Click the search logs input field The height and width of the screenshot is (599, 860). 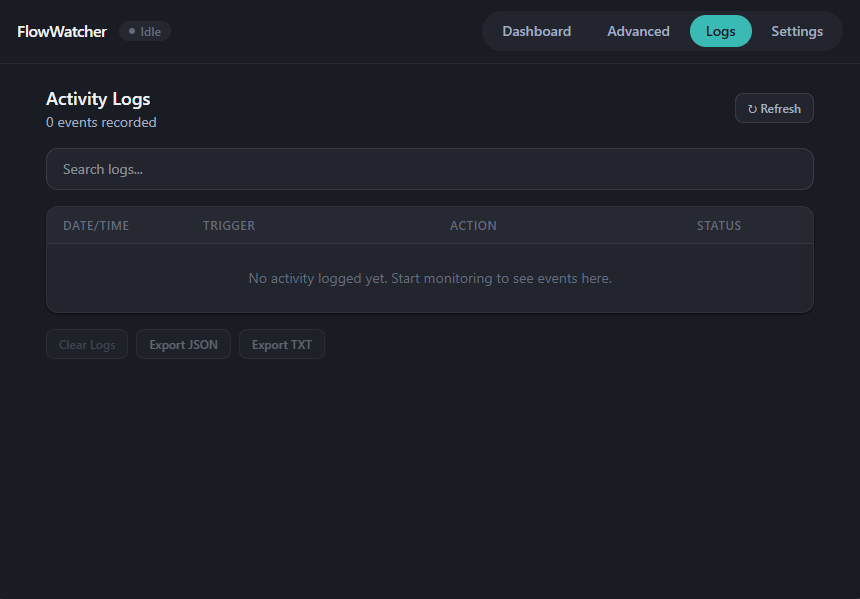(x=430, y=168)
